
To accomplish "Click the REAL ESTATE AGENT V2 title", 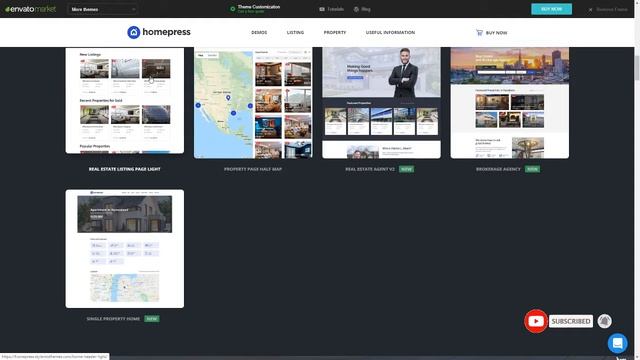I will [x=370, y=169].
